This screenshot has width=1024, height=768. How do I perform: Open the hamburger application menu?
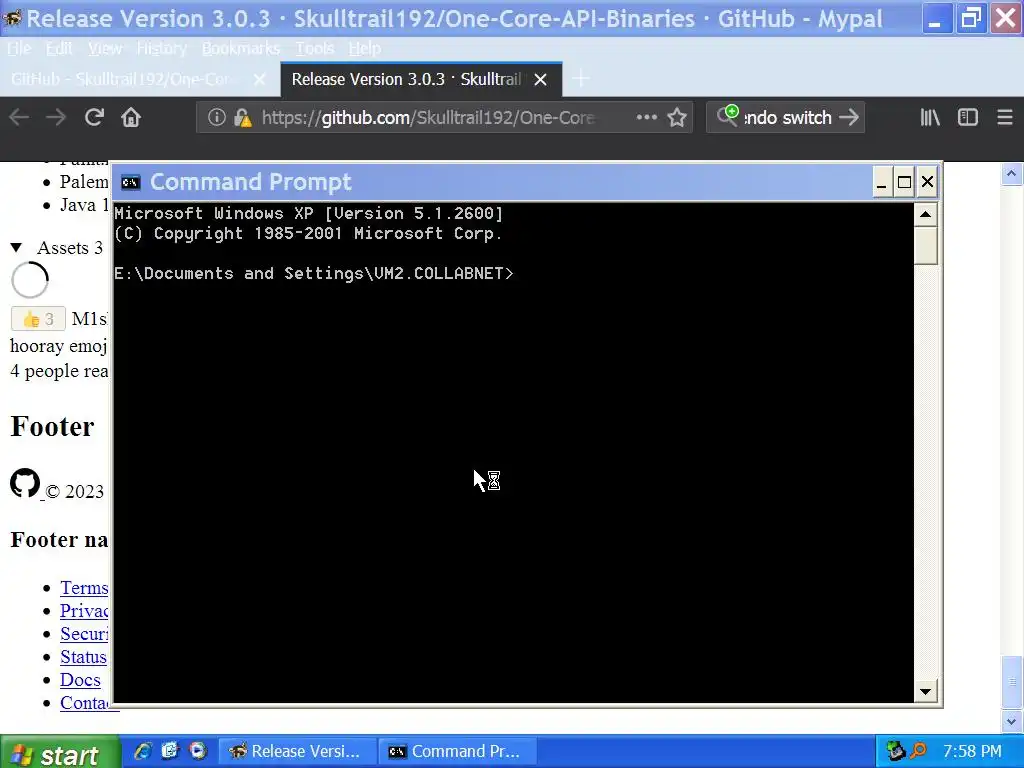click(x=1005, y=118)
